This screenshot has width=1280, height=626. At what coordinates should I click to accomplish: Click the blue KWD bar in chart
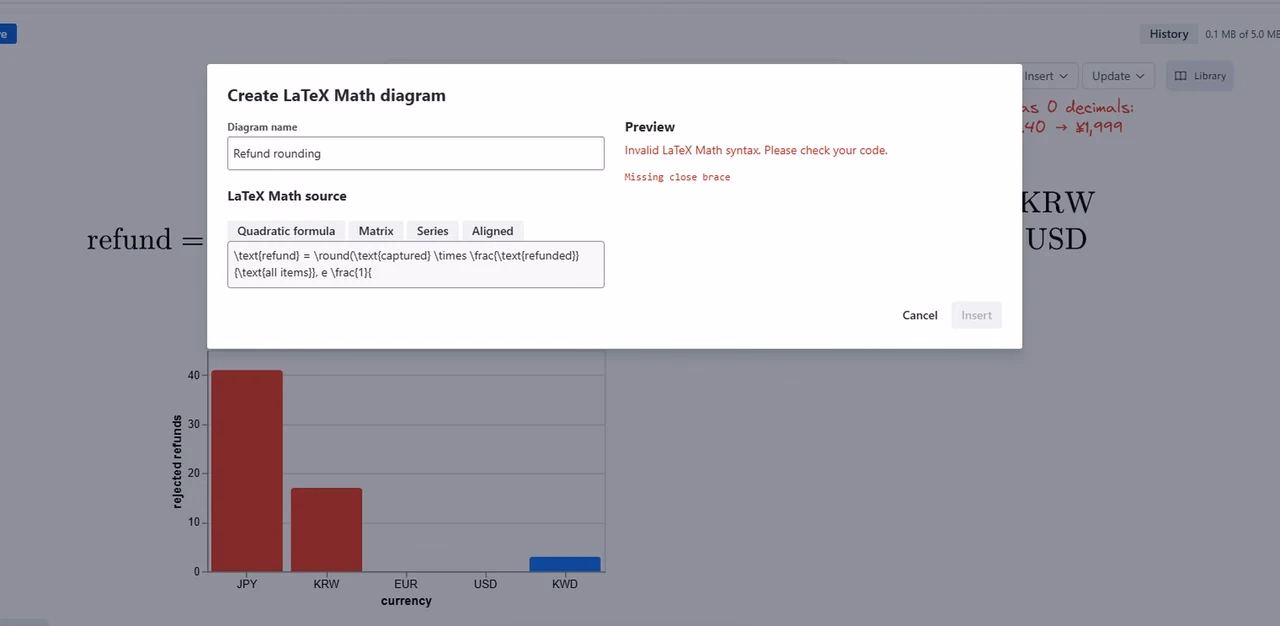click(565, 564)
